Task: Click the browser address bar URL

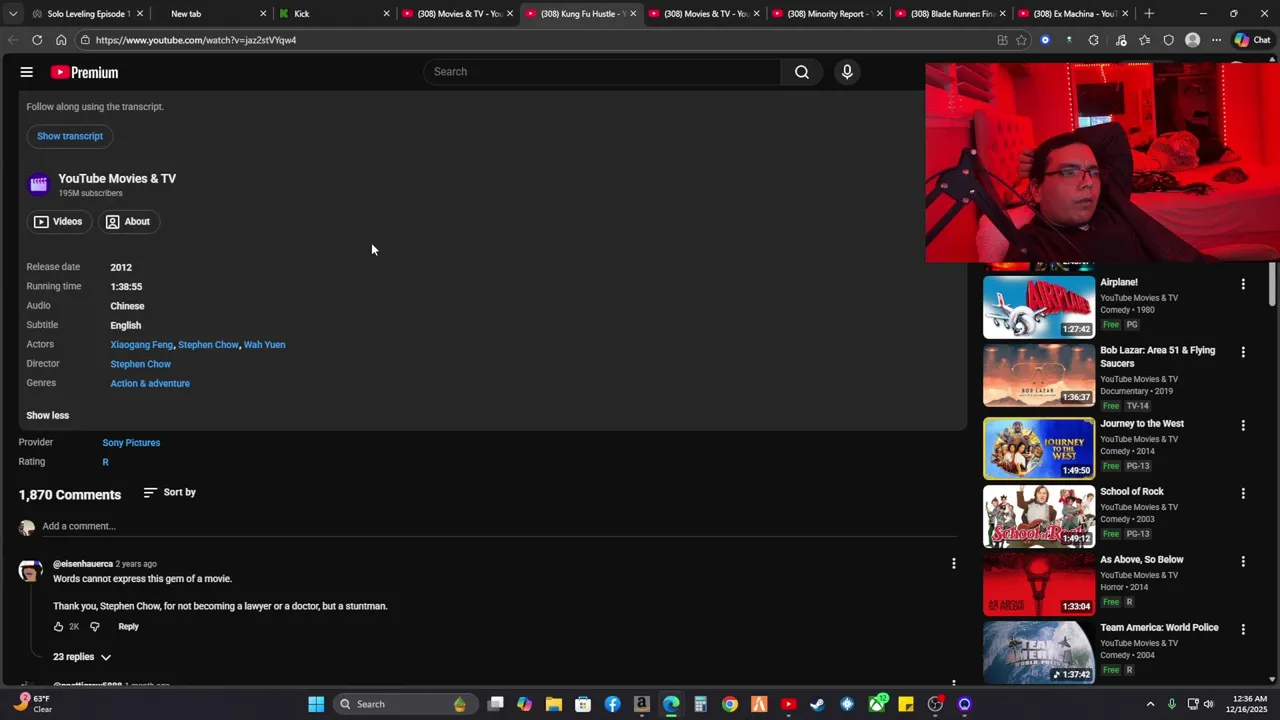Action: (196, 40)
